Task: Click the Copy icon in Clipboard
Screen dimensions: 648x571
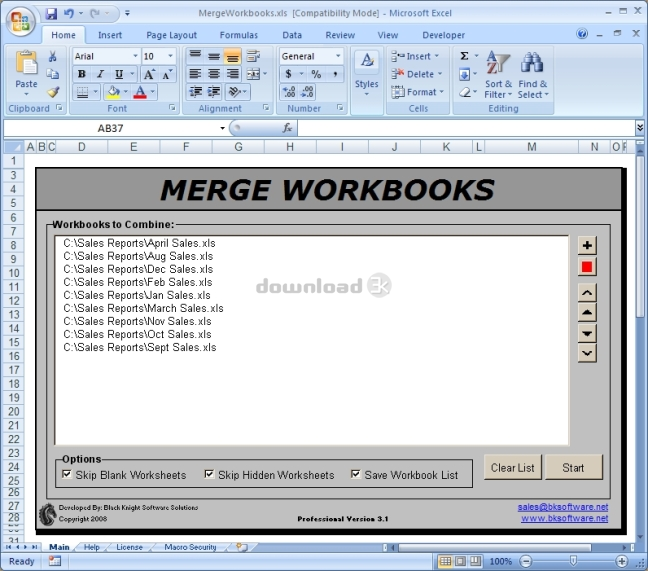Action: 52,74
